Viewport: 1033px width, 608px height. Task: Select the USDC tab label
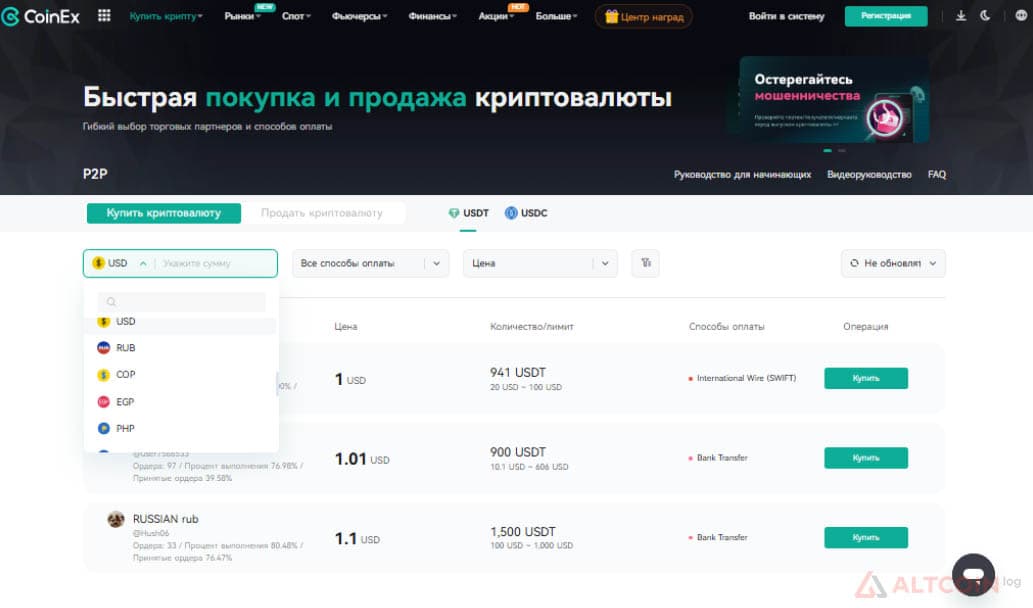point(534,213)
